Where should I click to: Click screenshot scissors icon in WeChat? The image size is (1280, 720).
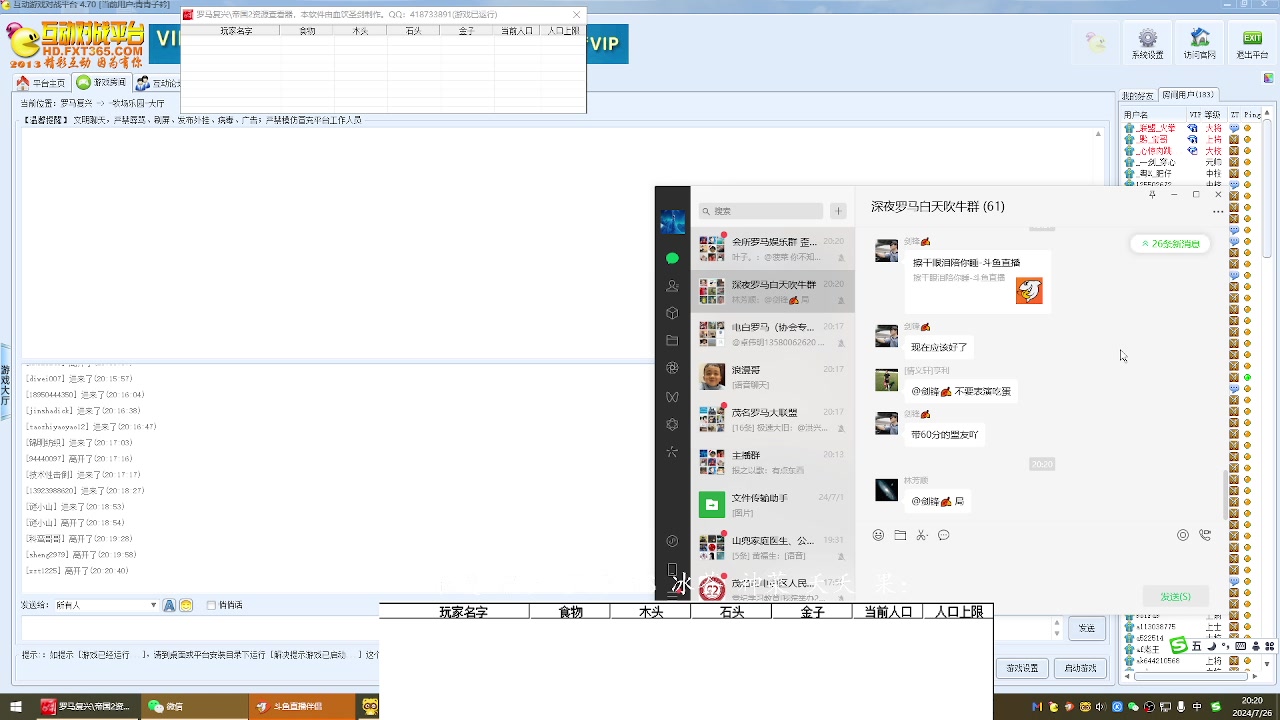(x=922, y=535)
